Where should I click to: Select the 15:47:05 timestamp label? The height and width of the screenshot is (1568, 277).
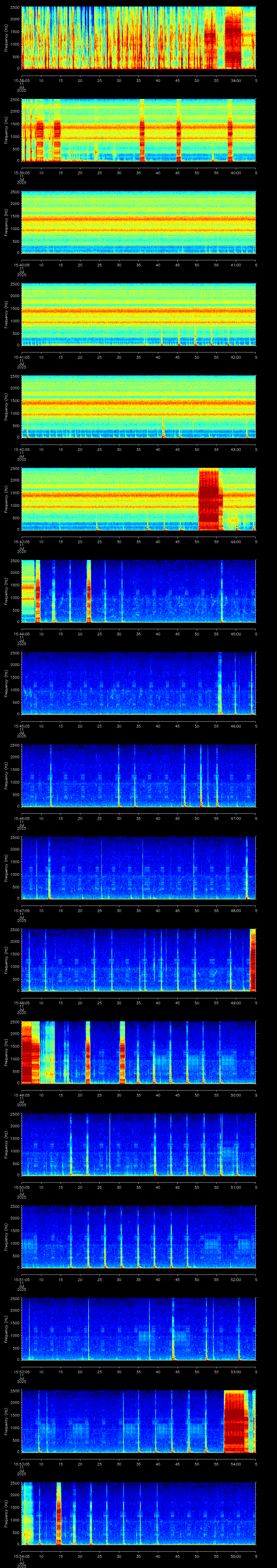click(x=21, y=910)
